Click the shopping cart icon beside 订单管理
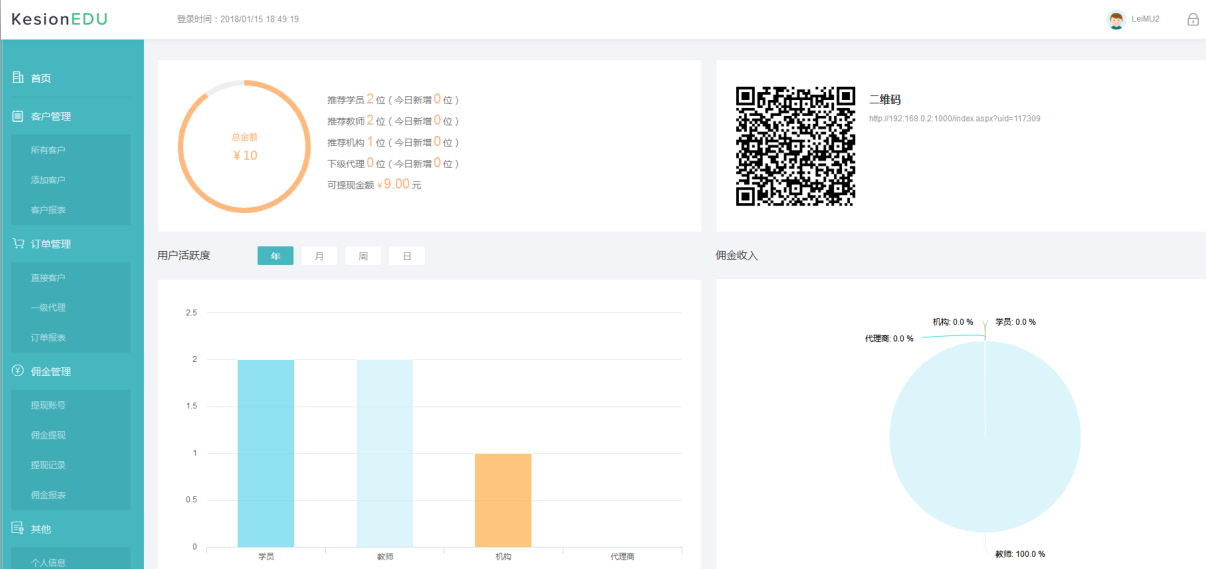The image size is (1206, 569). click(18, 243)
